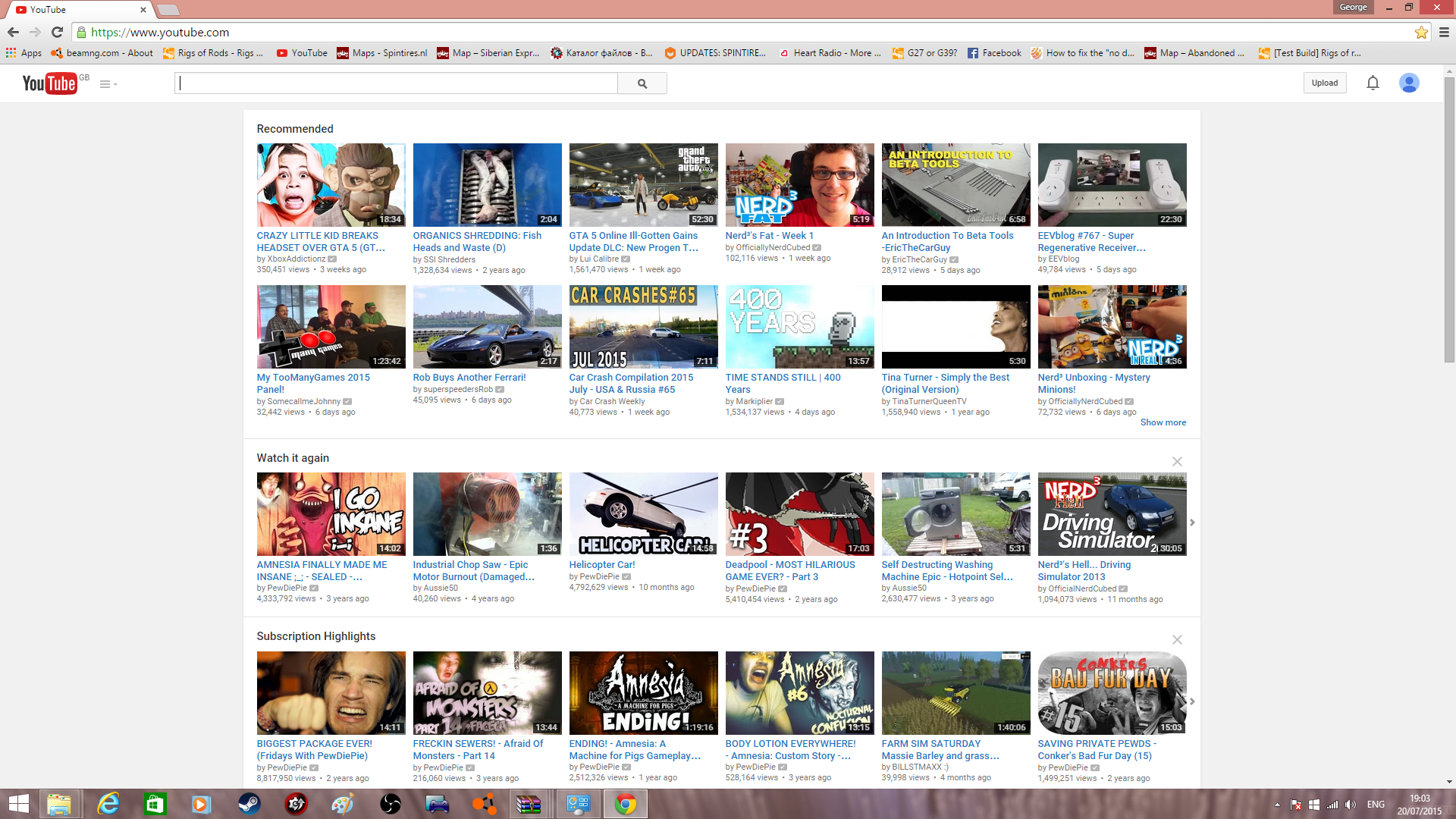
Task: Show hidden system tray icons
Action: tap(1277, 805)
